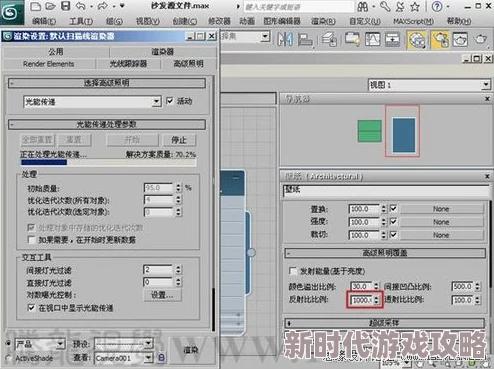The height and width of the screenshot is (369, 494).
Task: Open the 产品 mode dropdown arrow
Action: pyautogui.click(x=60, y=344)
